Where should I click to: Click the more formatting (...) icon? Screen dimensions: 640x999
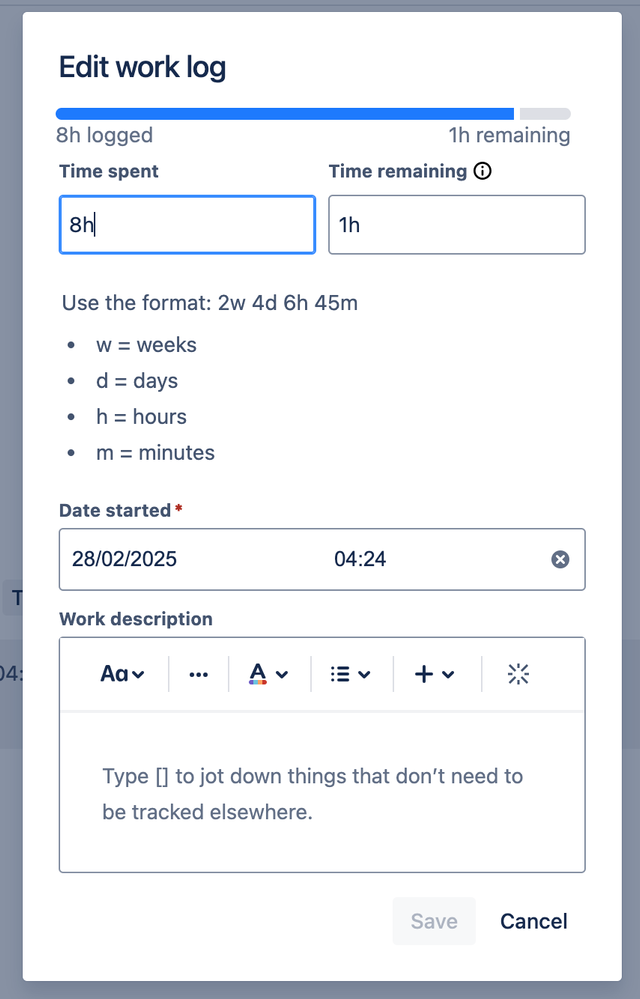[197, 673]
